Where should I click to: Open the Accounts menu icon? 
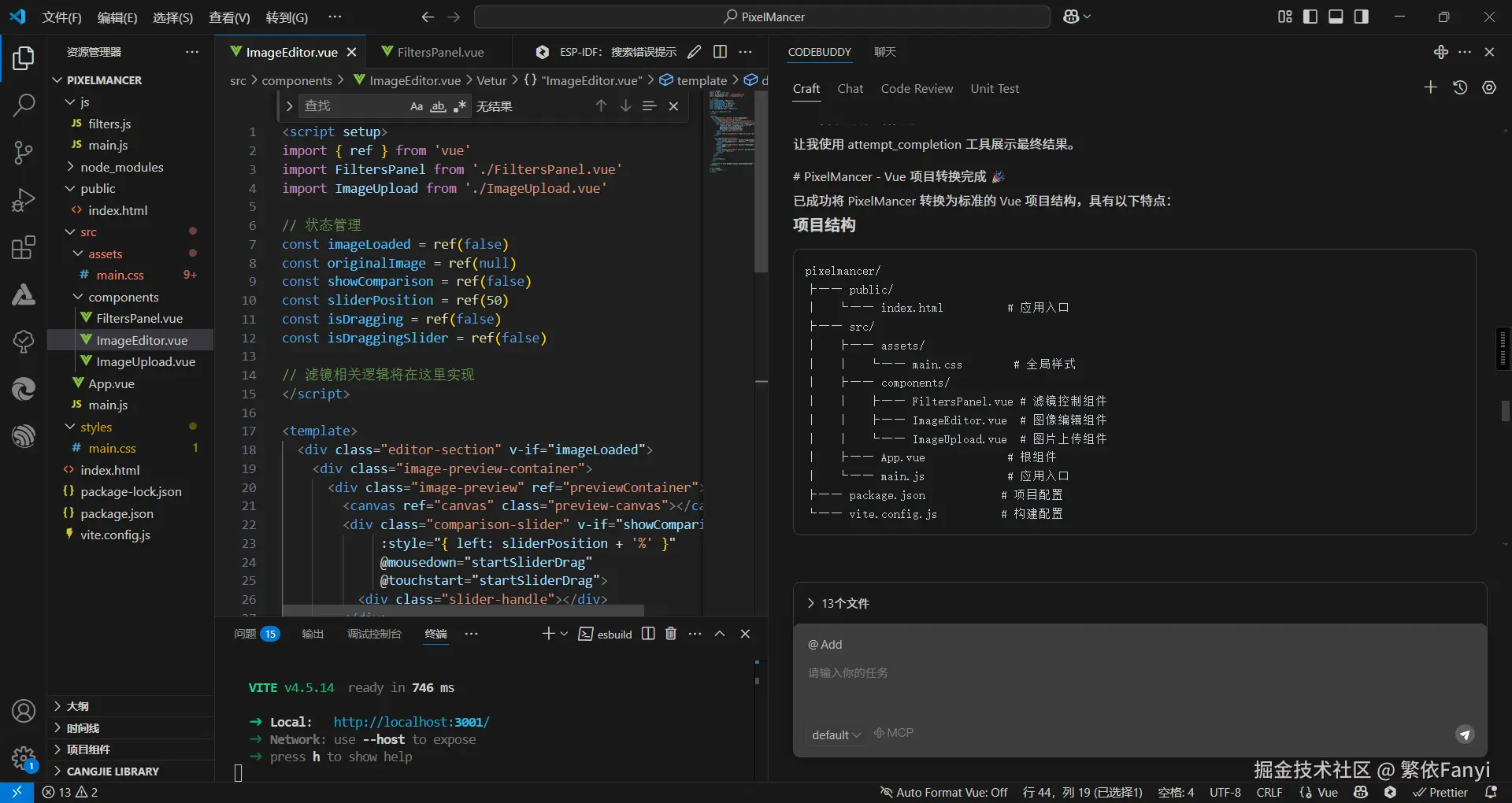24,711
